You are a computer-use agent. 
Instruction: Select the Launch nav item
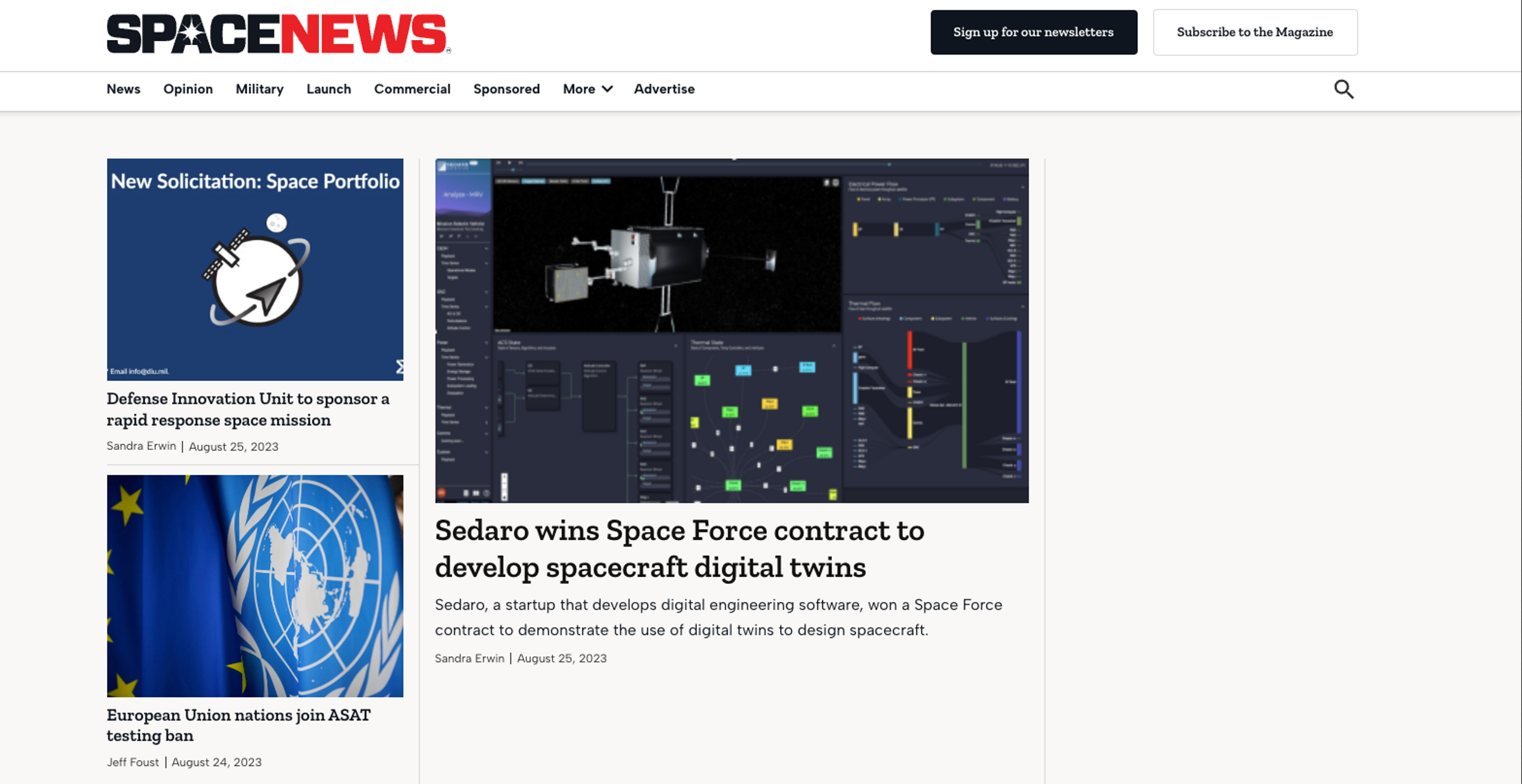(328, 89)
